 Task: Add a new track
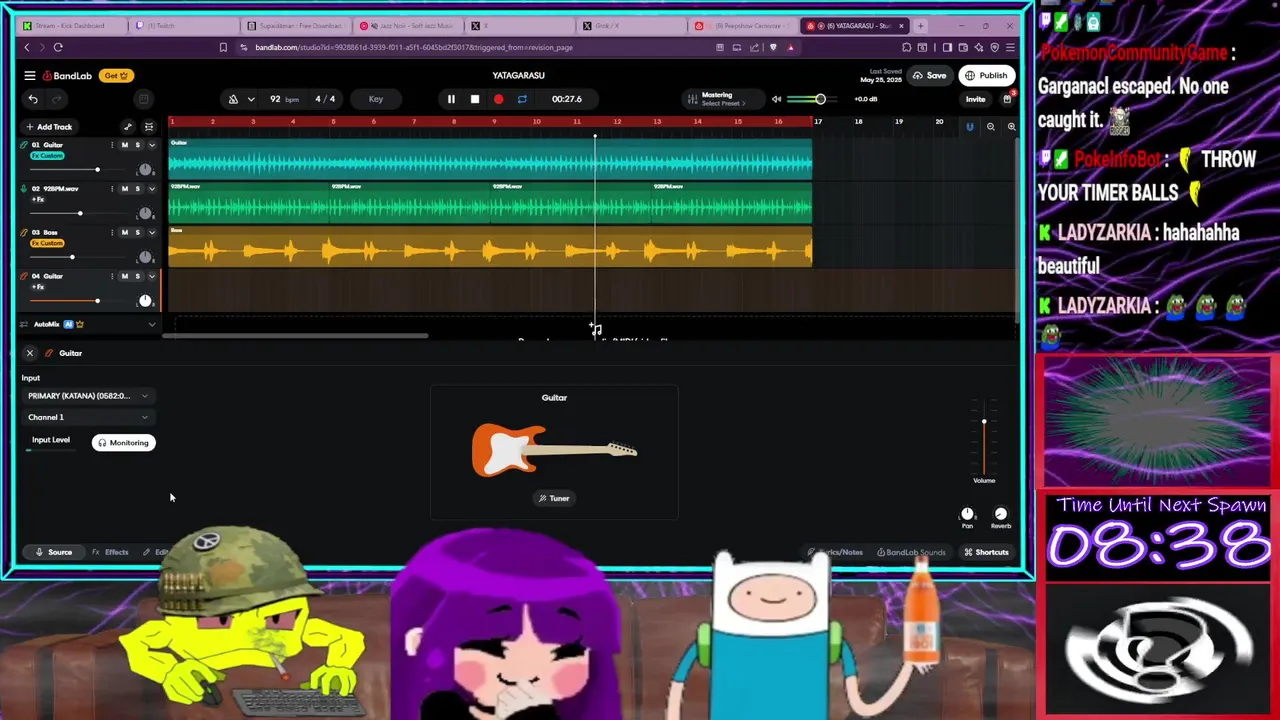50,127
